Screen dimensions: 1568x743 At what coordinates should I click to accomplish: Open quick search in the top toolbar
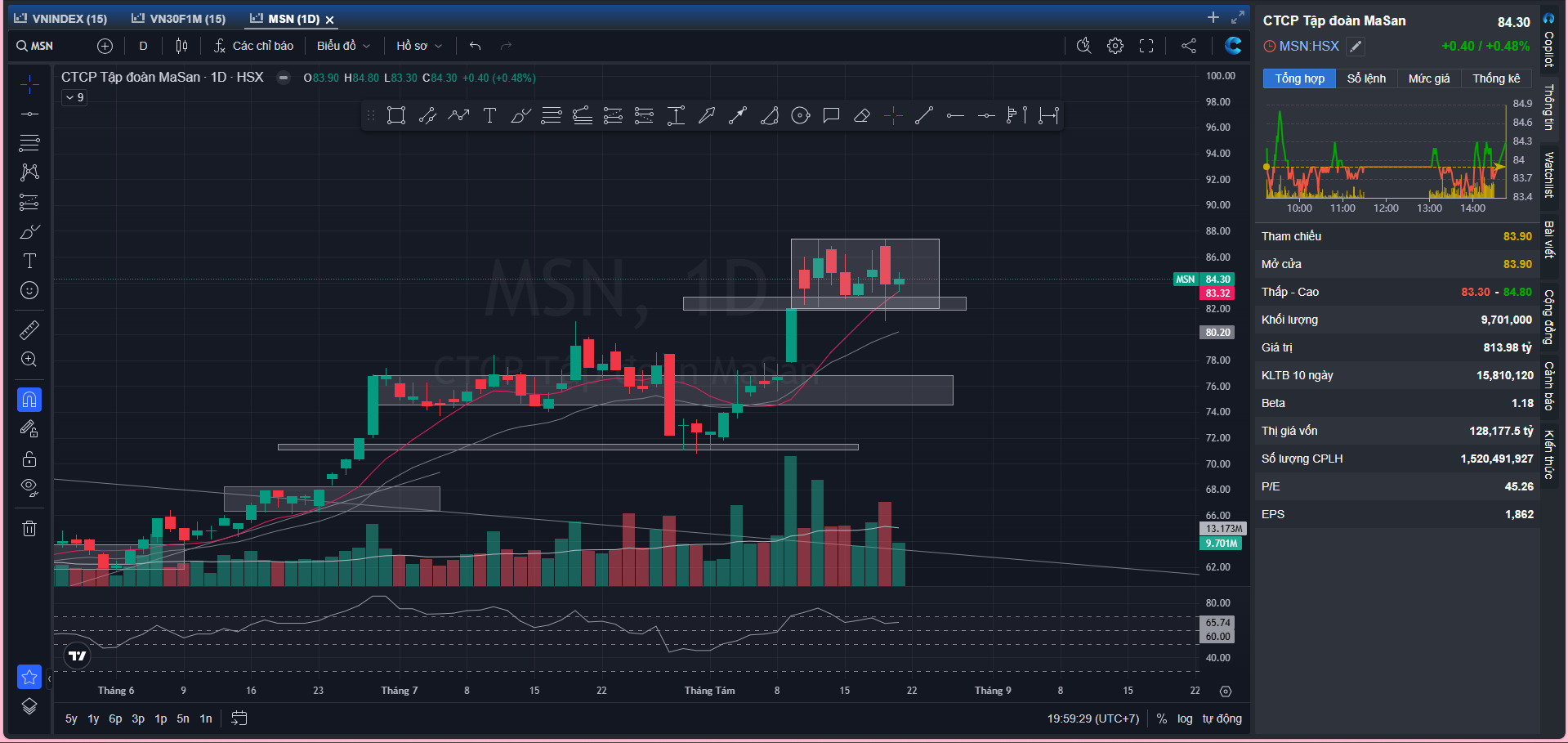[1084, 46]
